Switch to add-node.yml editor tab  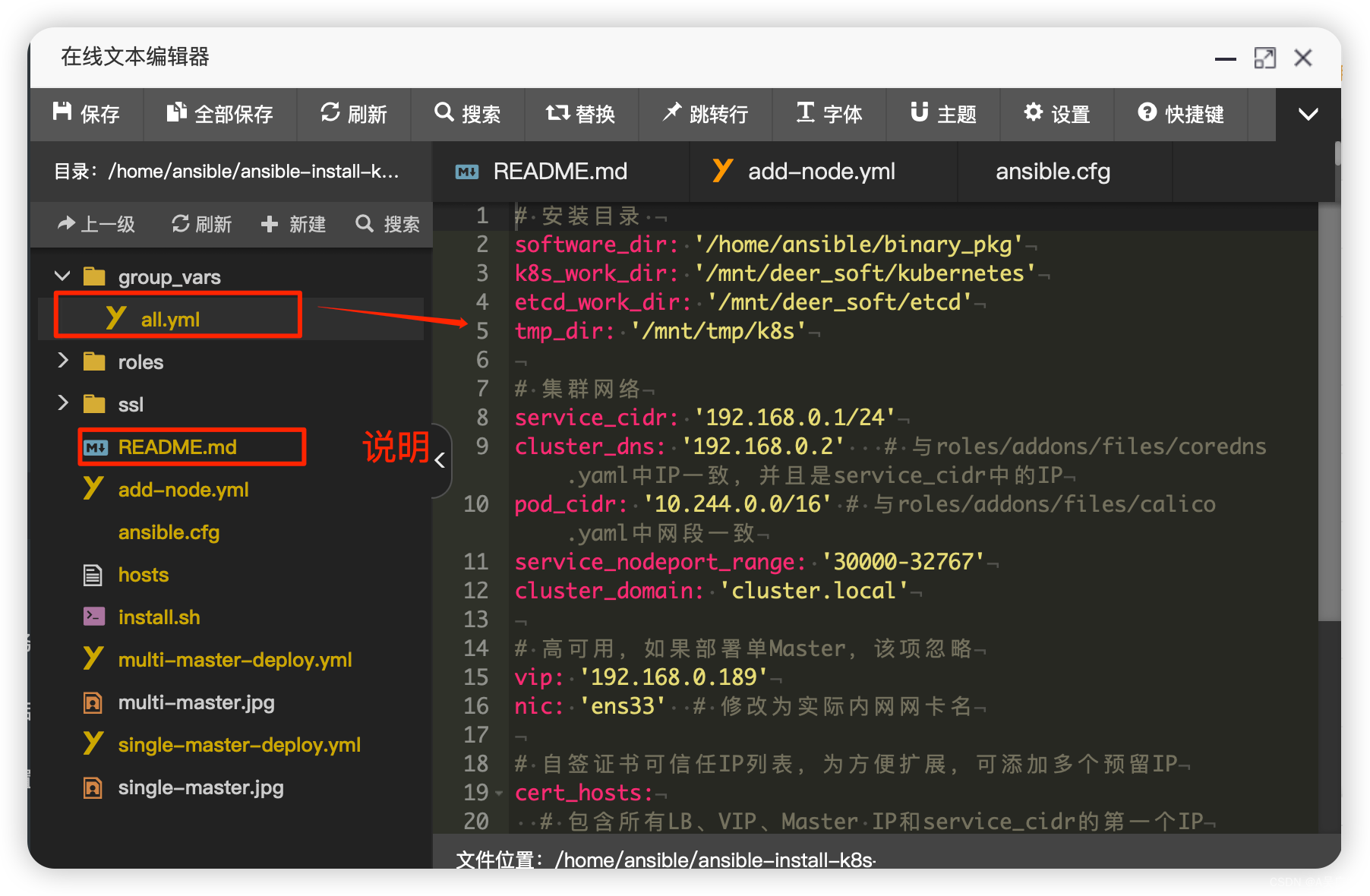tap(822, 172)
